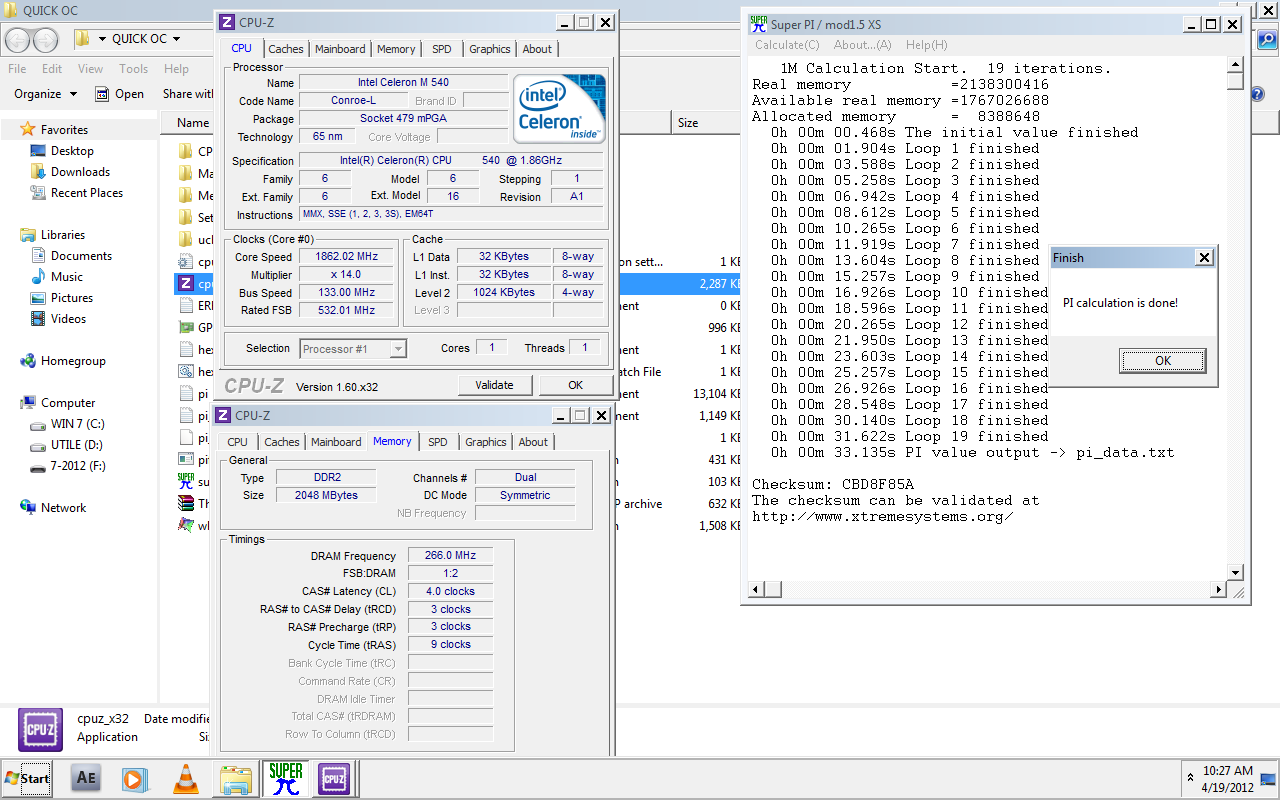The width and height of the screenshot is (1280, 800).
Task: Select Homegroup in navigation pane
Action: click(x=73, y=361)
